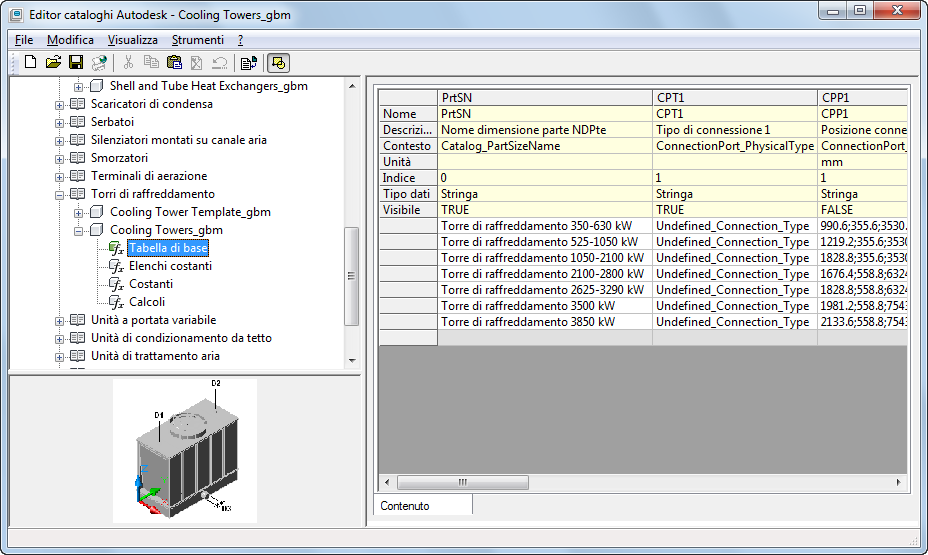The width and height of the screenshot is (928, 555).
Task: Click the document refresh toolbar icon
Action: 249,62
